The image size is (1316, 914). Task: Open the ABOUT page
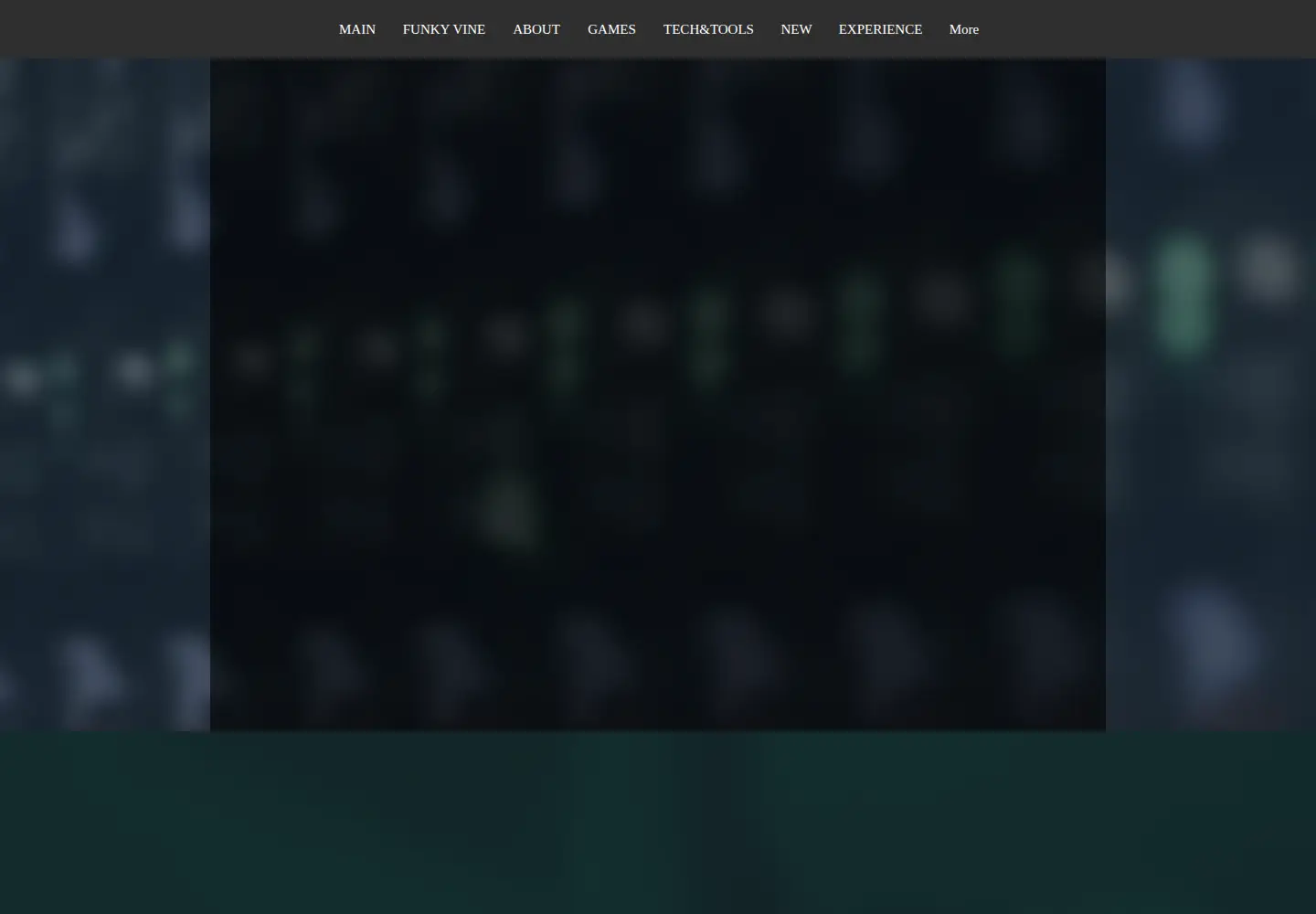(x=536, y=29)
